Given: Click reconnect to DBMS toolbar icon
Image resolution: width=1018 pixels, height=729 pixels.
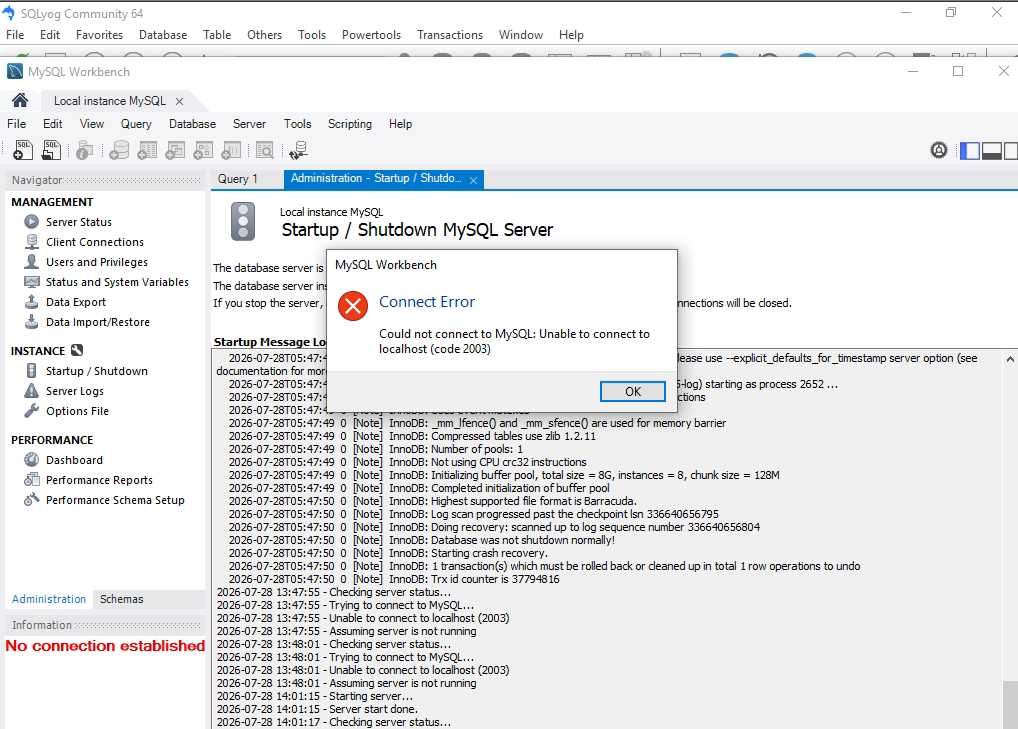Looking at the screenshot, I should (298, 150).
